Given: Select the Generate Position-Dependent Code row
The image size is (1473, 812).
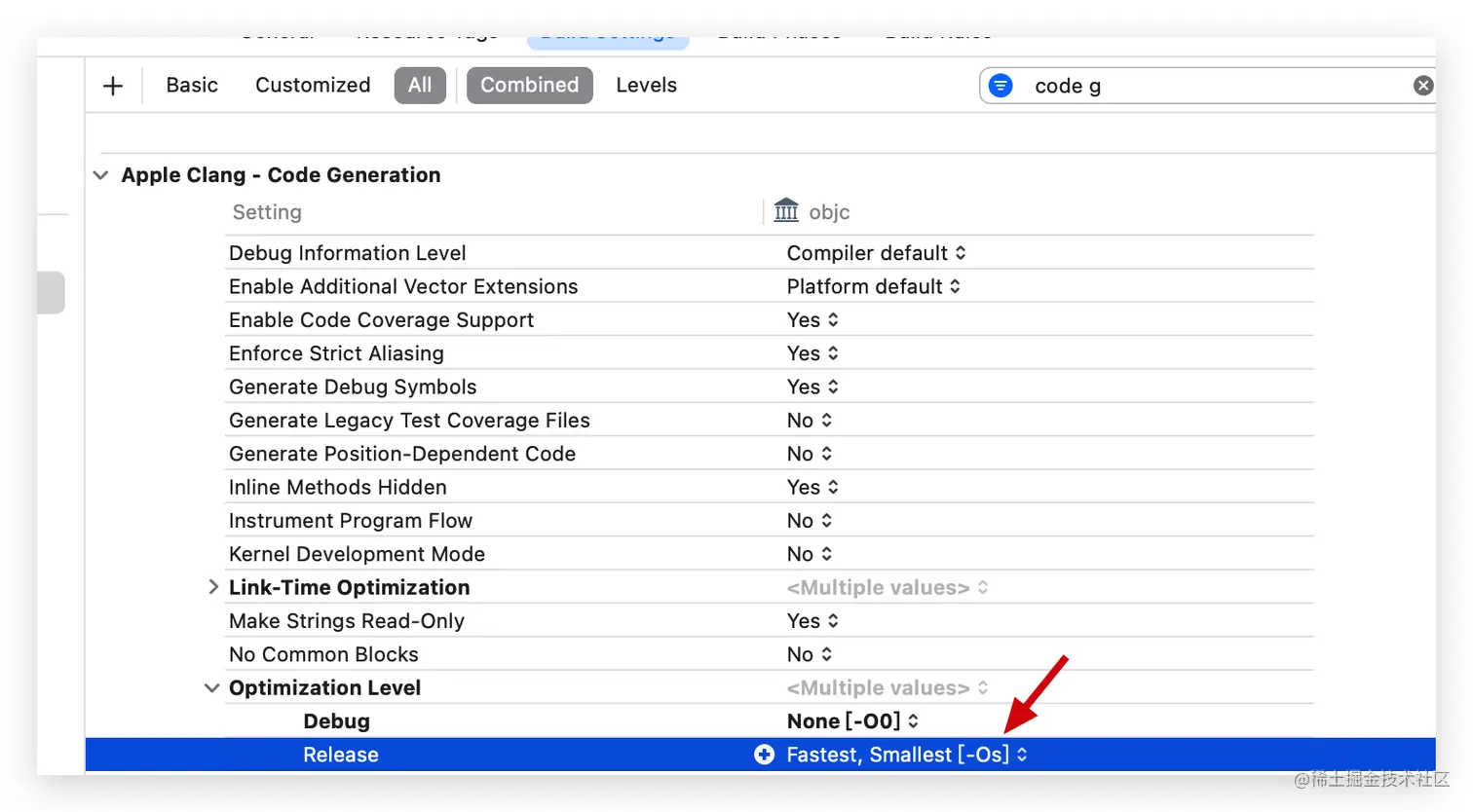Looking at the screenshot, I should point(769,454).
